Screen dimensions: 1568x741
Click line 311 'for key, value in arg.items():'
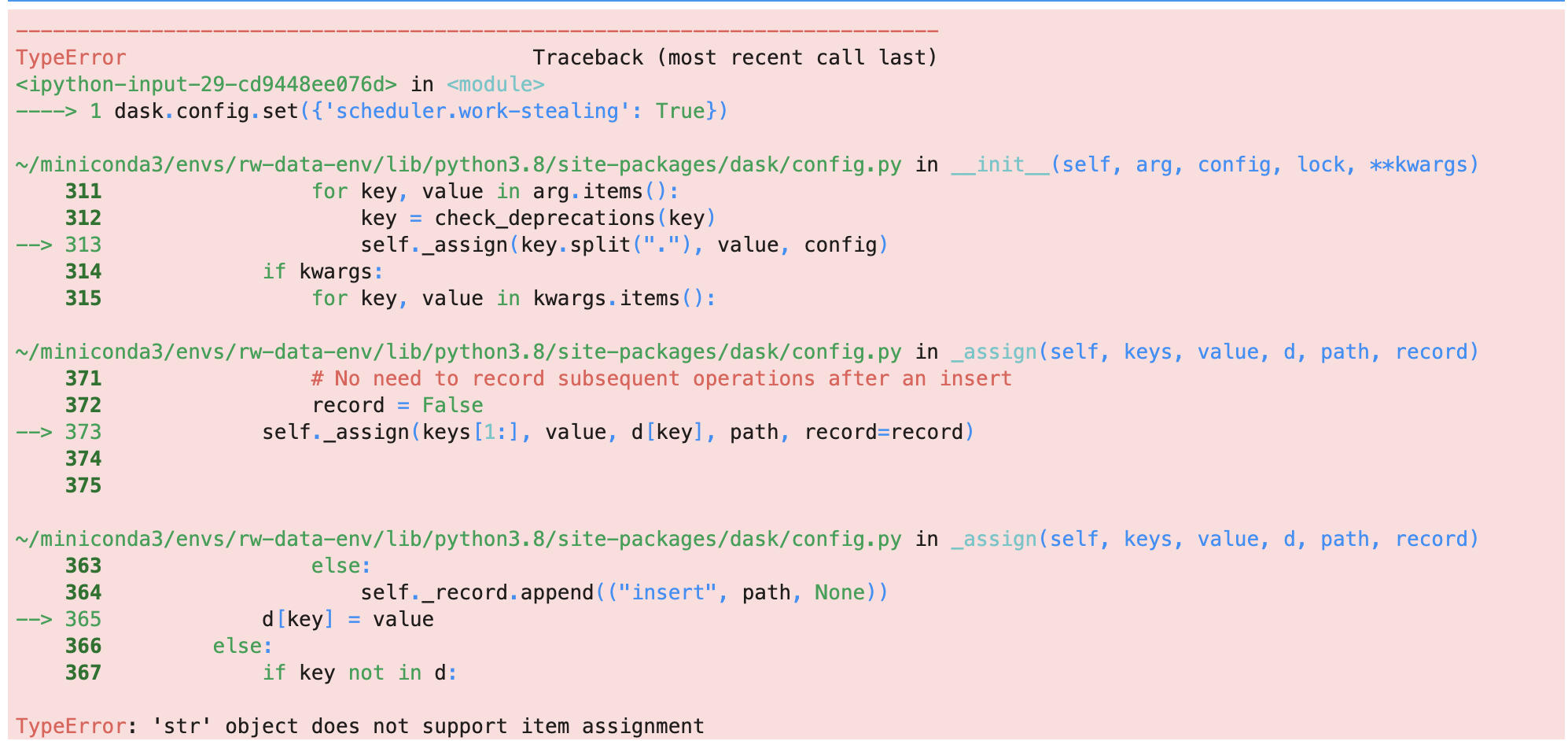point(495,191)
